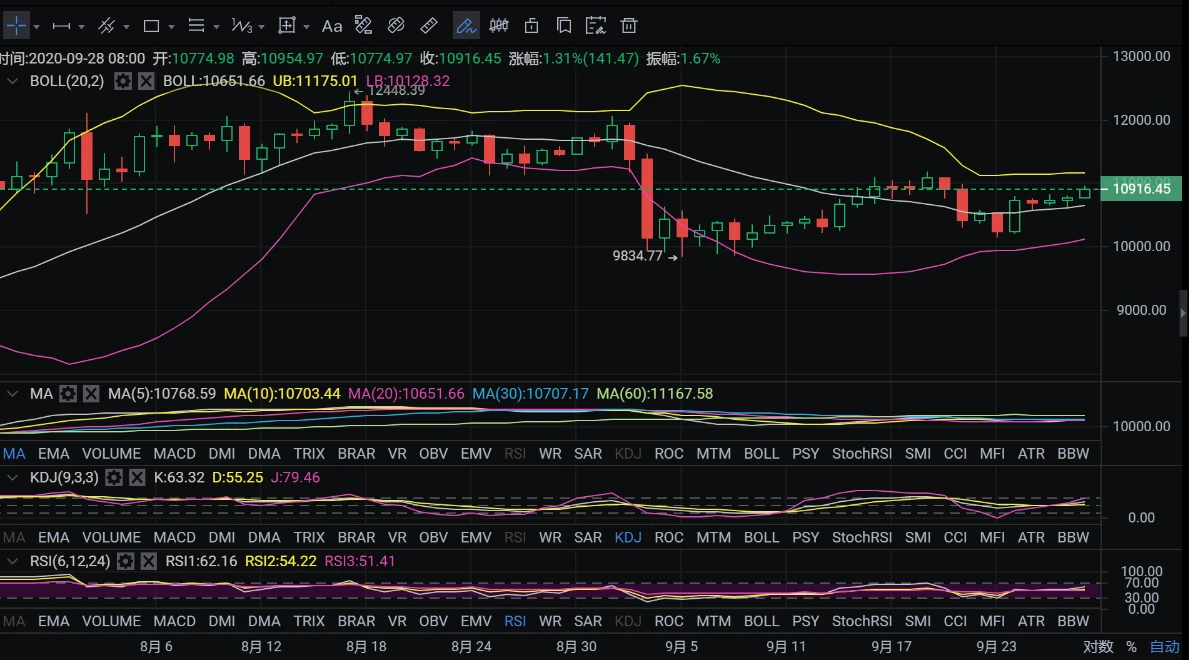Click the candlestick magnet icon
1189x660 pixels.
tap(499, 26)
